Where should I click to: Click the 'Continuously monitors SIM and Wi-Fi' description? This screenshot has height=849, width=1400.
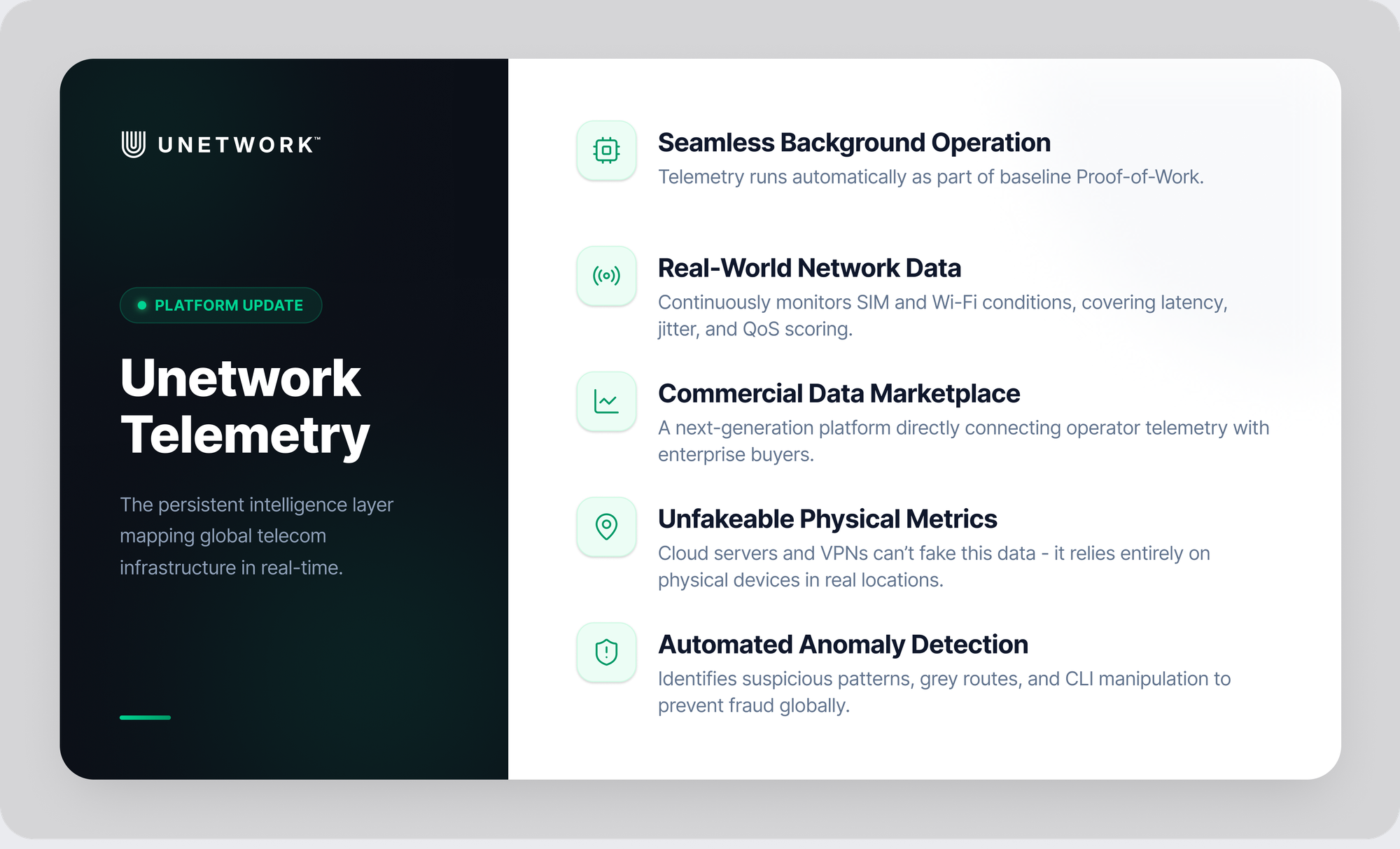click(942, 316)
